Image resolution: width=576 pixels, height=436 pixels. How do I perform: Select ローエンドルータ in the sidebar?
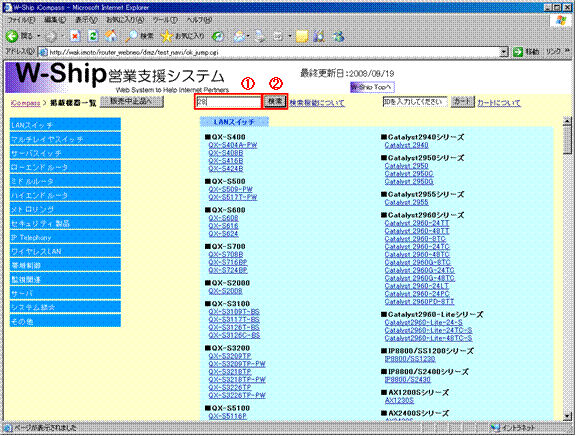pos(65,167)
